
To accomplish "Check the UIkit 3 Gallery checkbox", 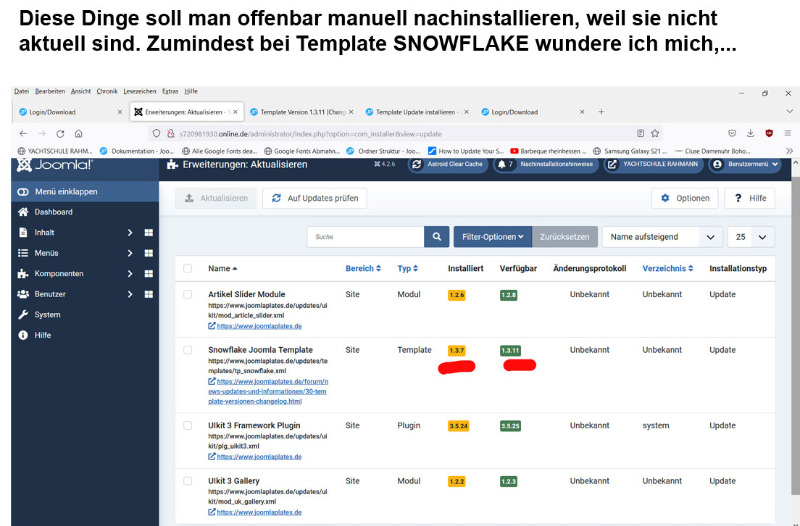I will (x=188, y=481).
